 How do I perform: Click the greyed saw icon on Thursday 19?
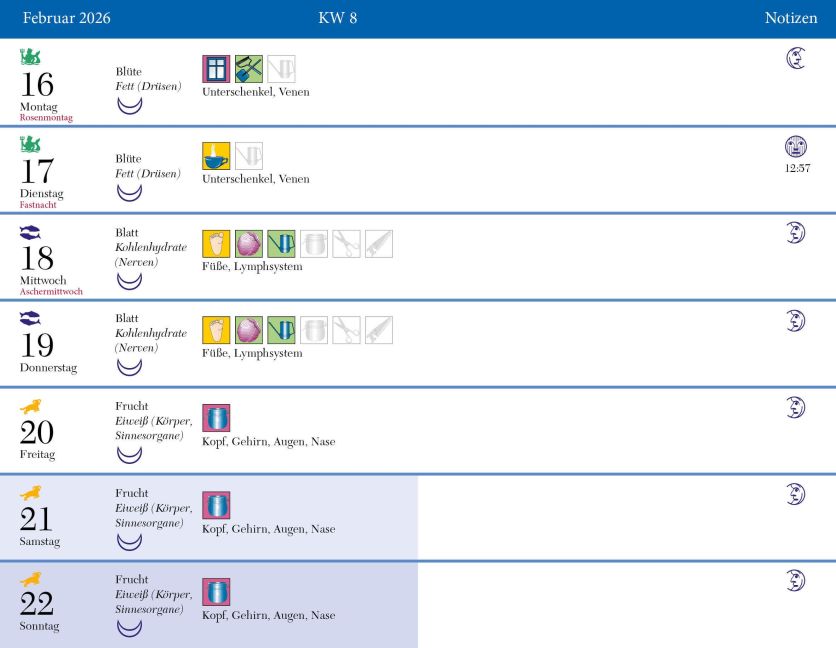pos(379,330)
